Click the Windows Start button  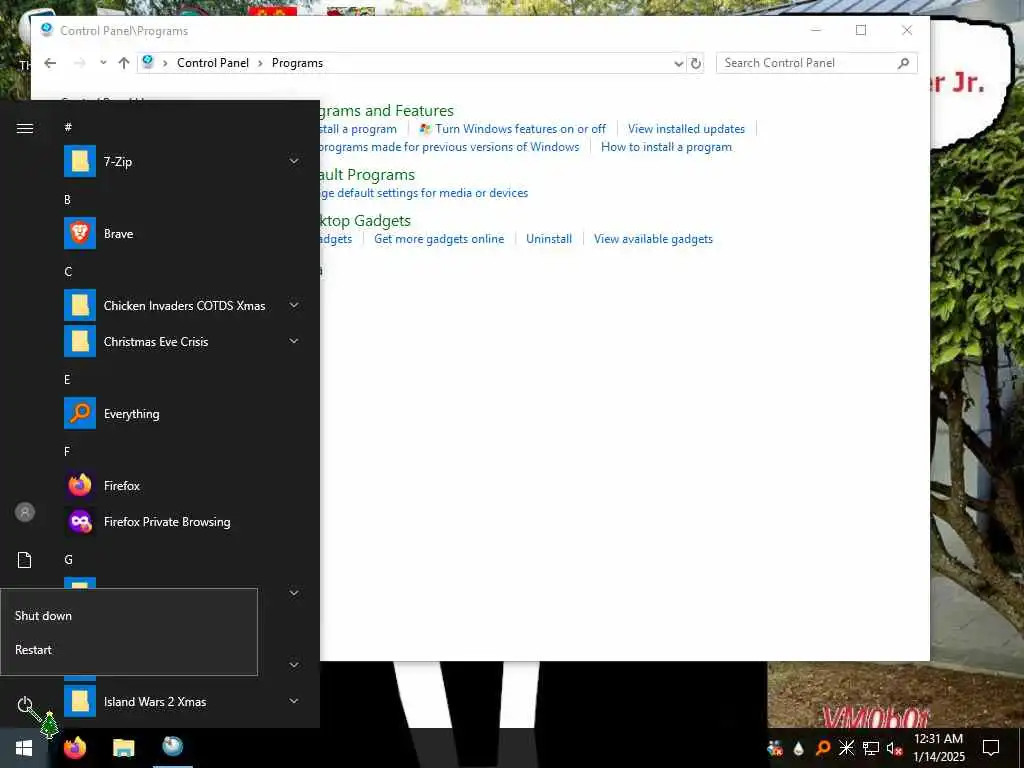tap(24, 748)
